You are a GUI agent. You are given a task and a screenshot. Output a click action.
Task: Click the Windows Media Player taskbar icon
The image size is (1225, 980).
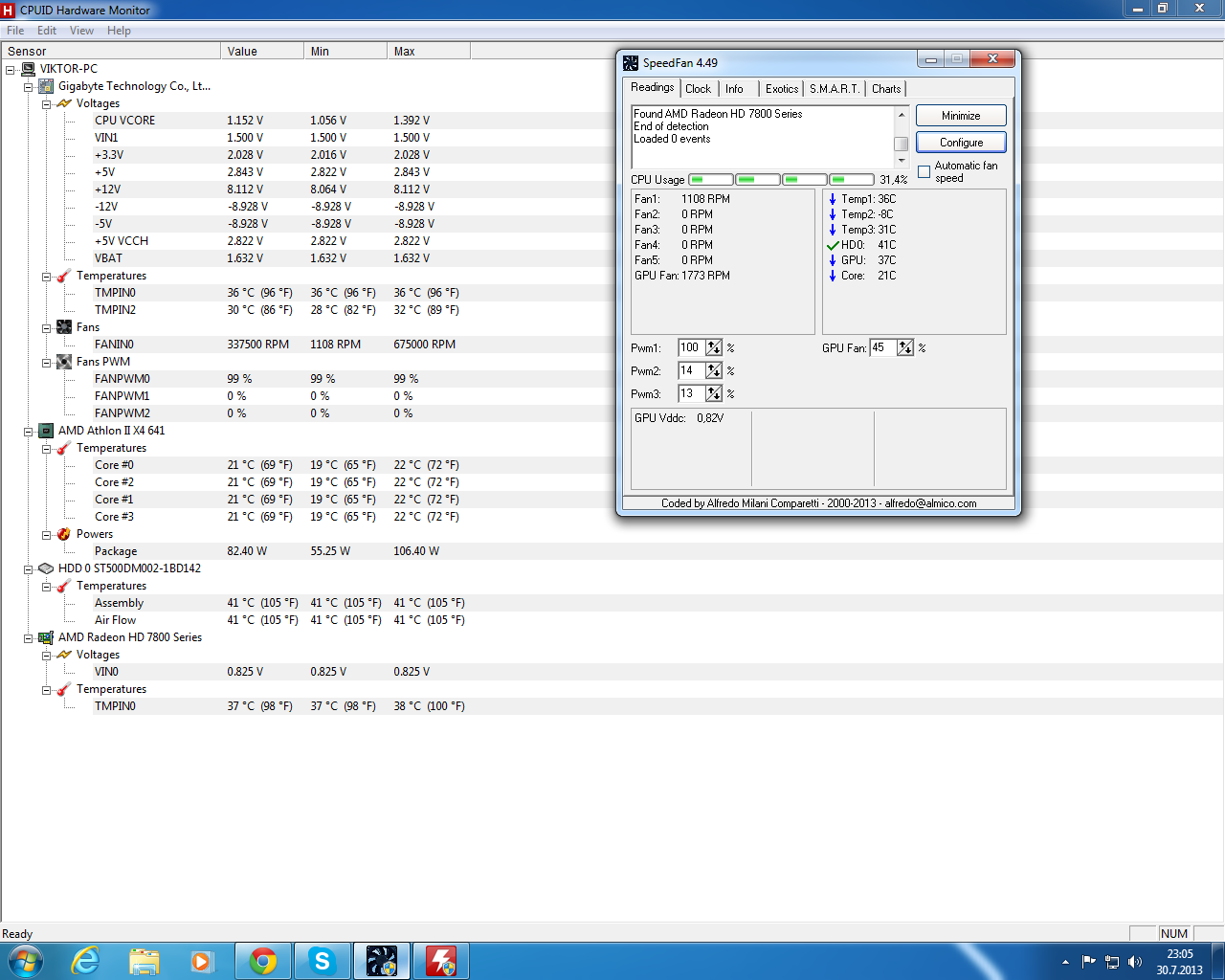[202, 961]
